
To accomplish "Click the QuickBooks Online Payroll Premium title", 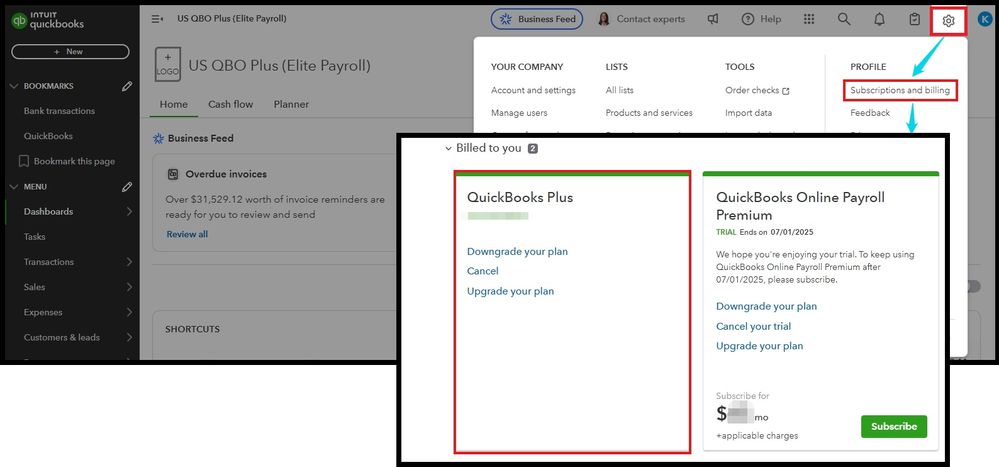I will pyautogui.click(x=800, y=206).
